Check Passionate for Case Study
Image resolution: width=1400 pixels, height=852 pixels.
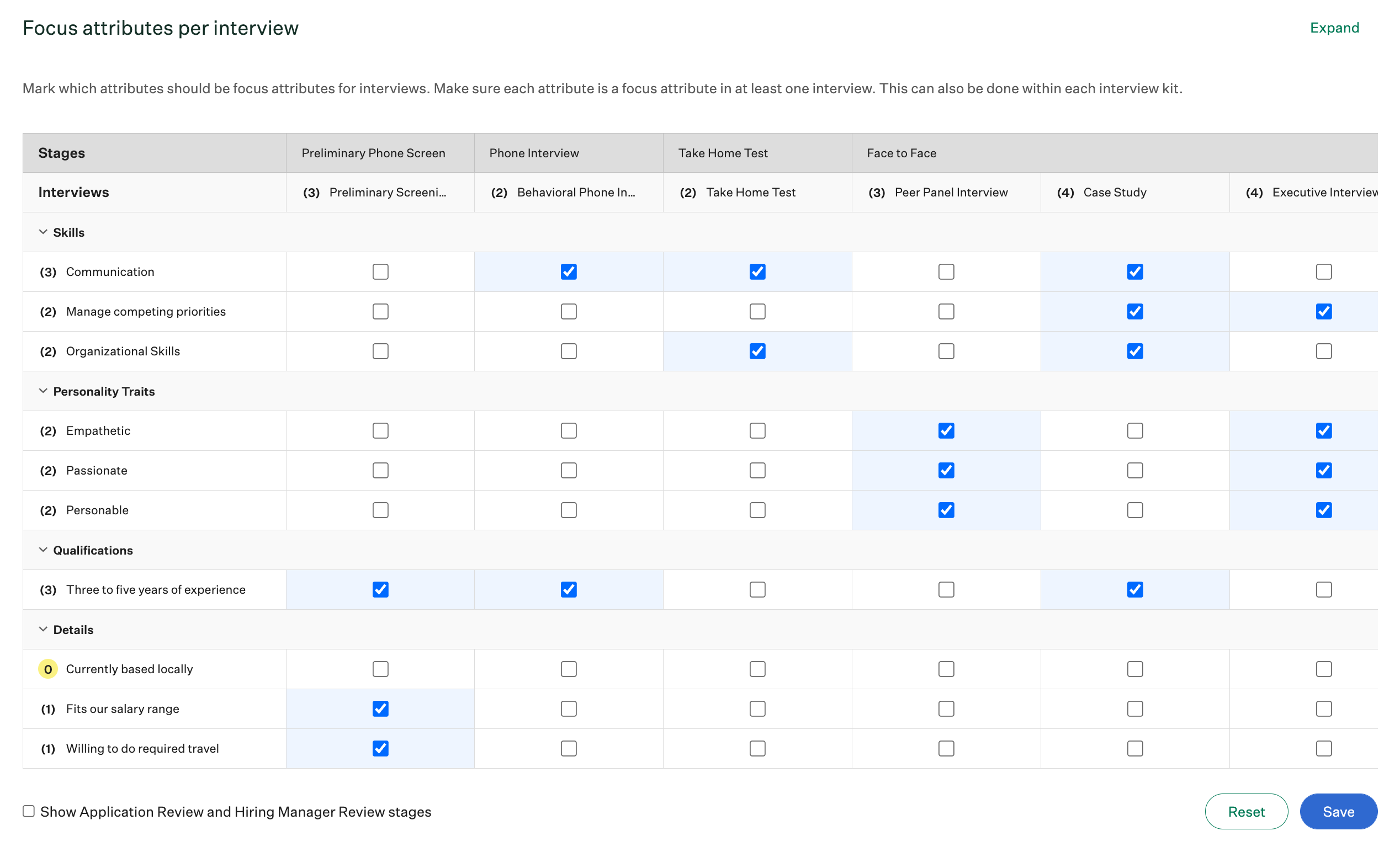[x=1134, y=470]
